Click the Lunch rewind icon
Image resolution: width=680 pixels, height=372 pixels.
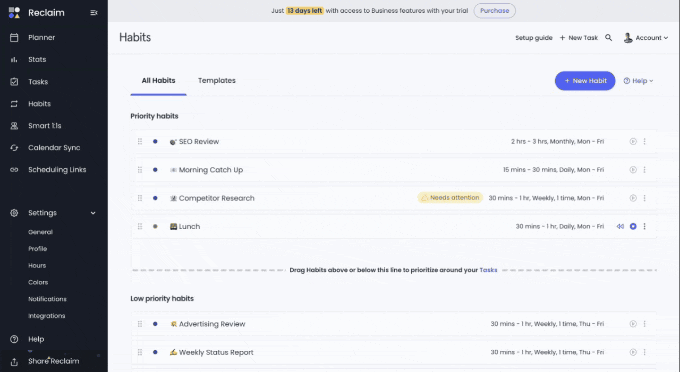[x=620, y=226]
